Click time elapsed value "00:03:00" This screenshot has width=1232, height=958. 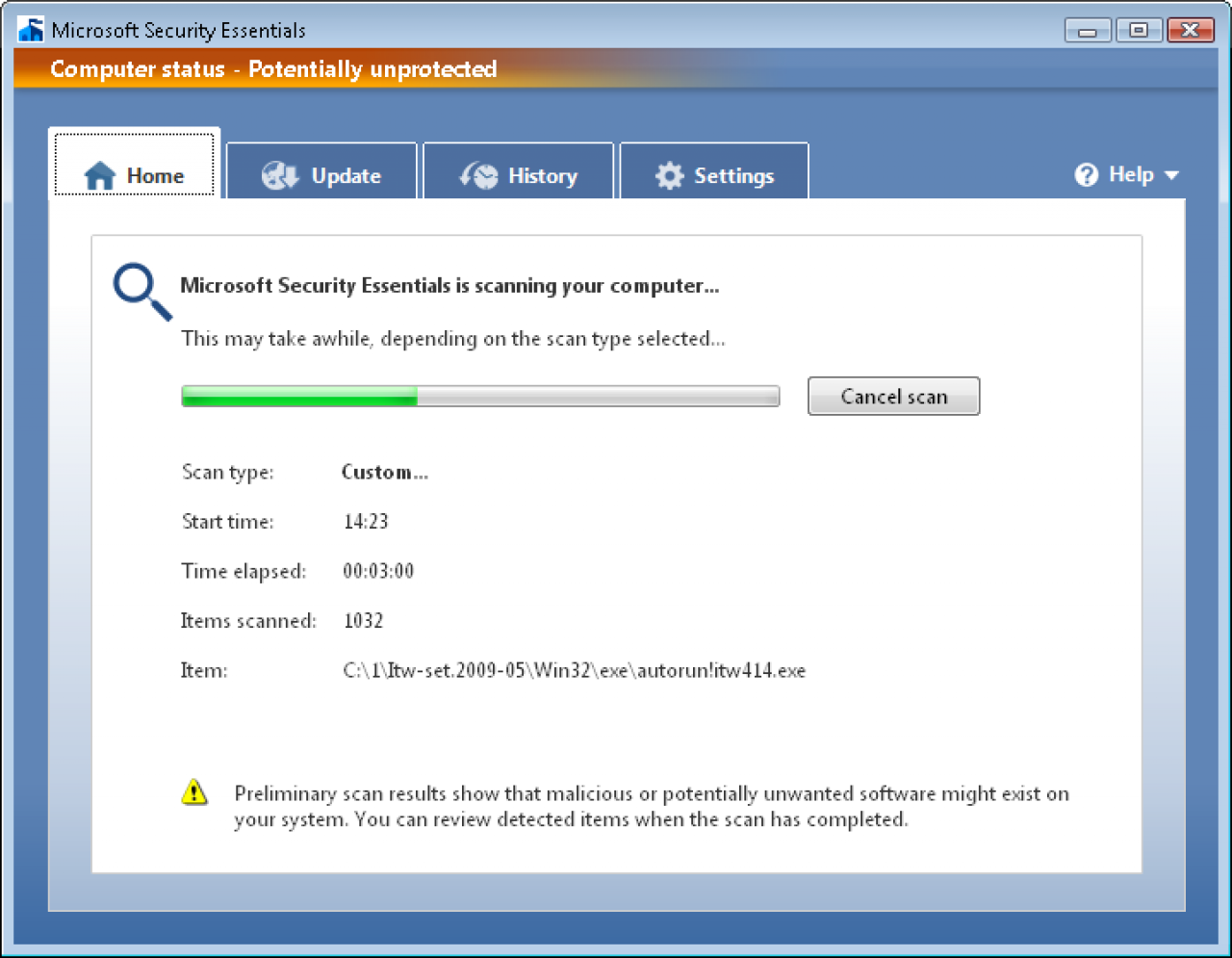coord(378,571)
